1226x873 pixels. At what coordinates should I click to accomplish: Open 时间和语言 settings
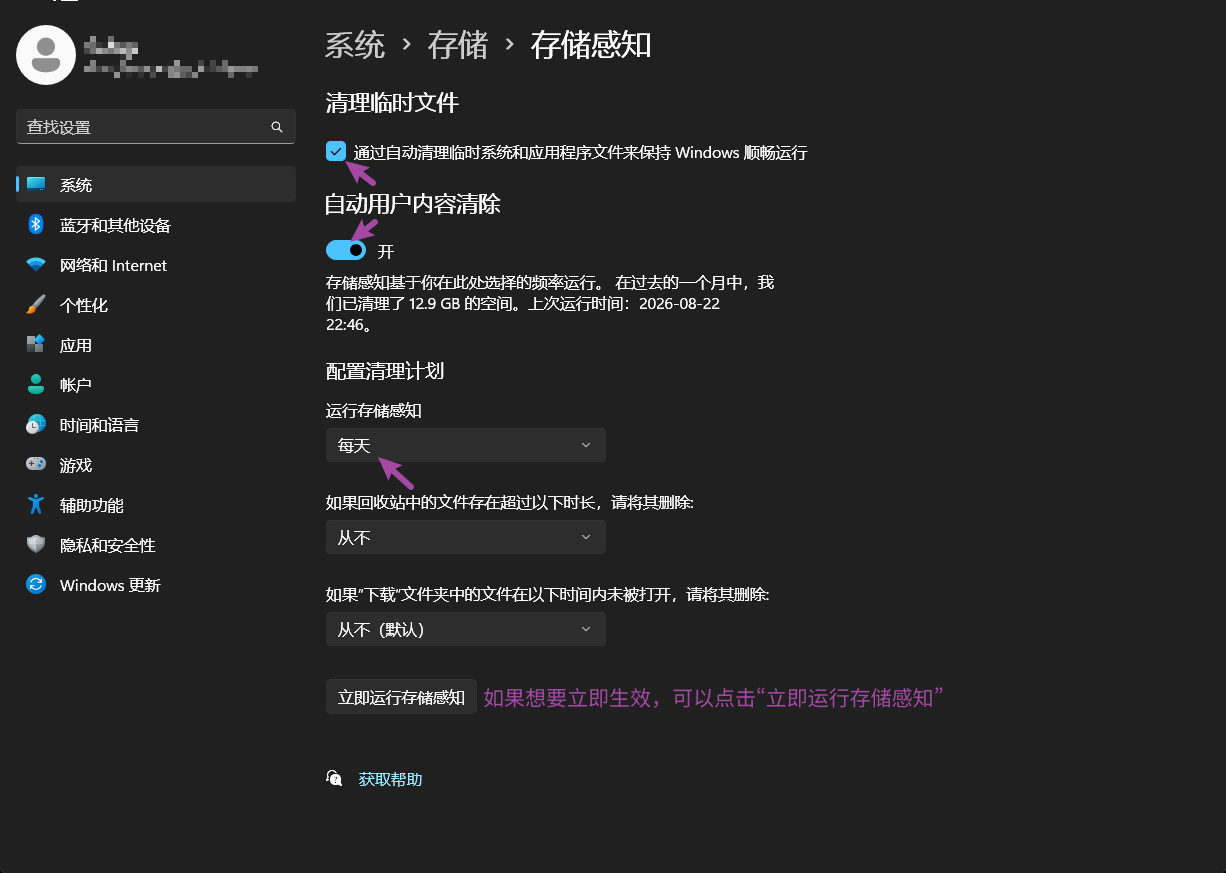click(x=156, y=424)
